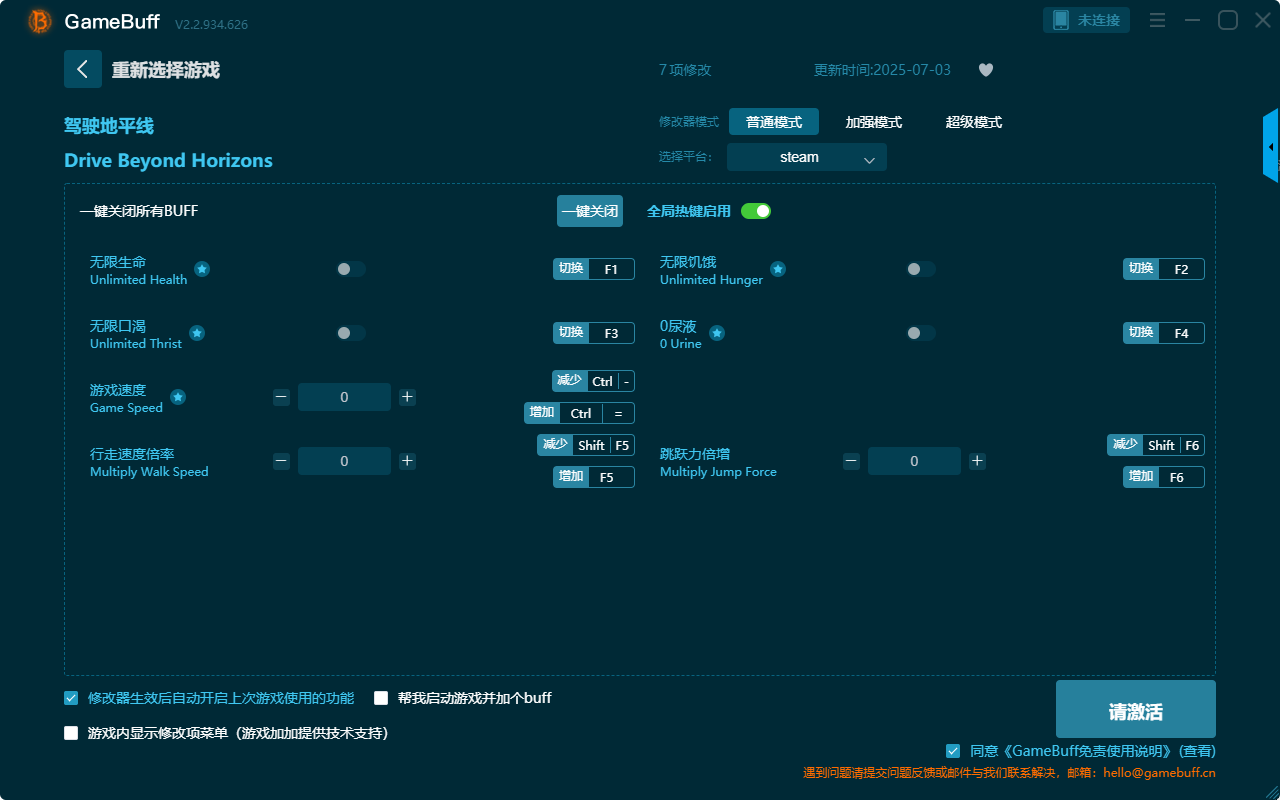Go back with the arrow button
1280x800 pixels.
(x=83, y=69)
